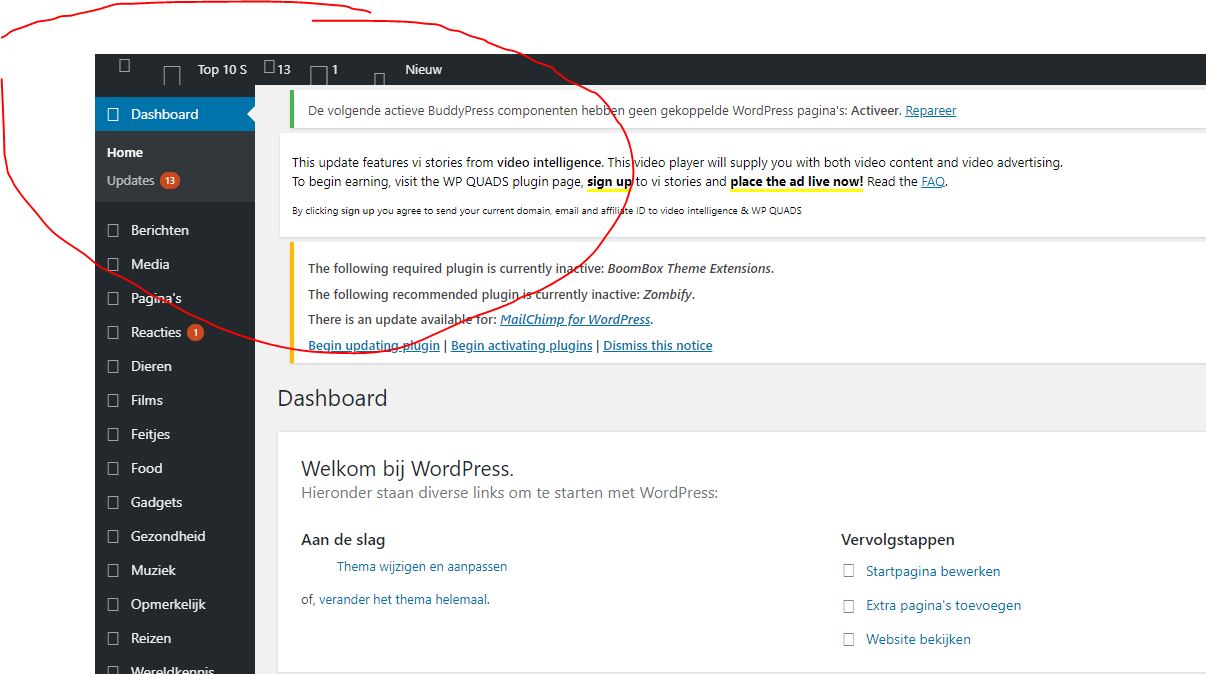Image resolution: width=1206 pixels, height=674 pixels.
Task: Click verander het thema helemaal link
Action: 404,600
